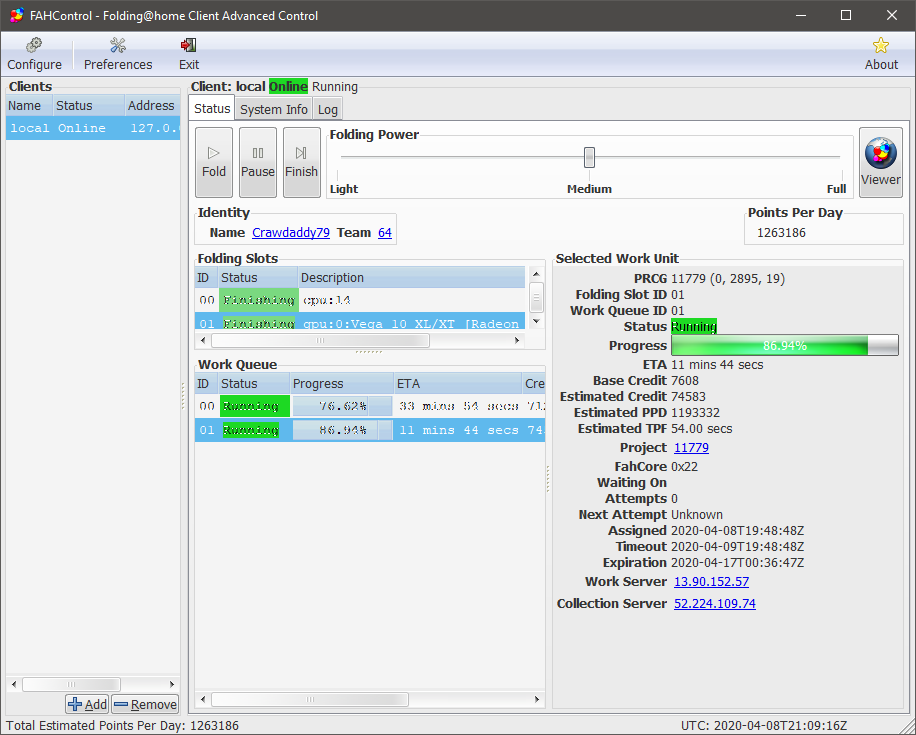Click the ETA value 11 mins 44 secs
The height and width of the screenshot is (735, 916).
[x=717, y=365]
